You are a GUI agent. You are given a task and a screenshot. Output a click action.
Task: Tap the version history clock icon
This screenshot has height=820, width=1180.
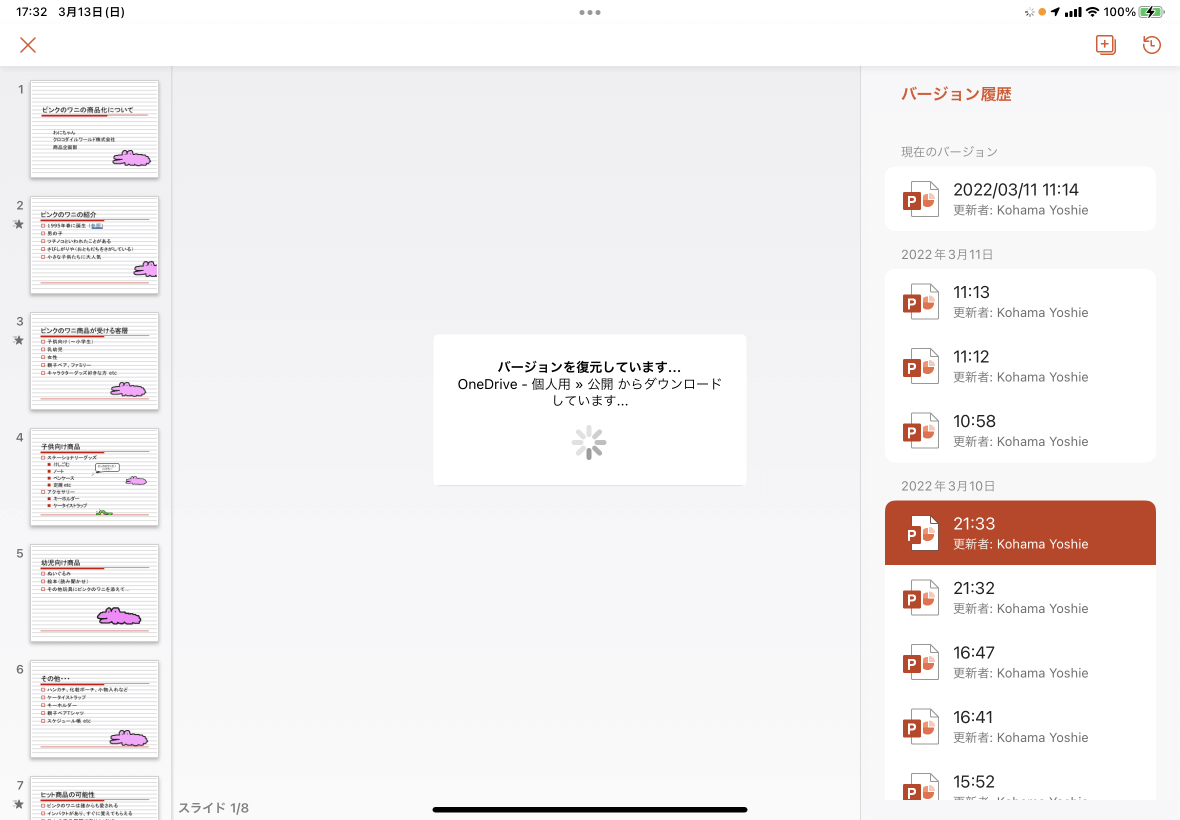(1151, 45)
